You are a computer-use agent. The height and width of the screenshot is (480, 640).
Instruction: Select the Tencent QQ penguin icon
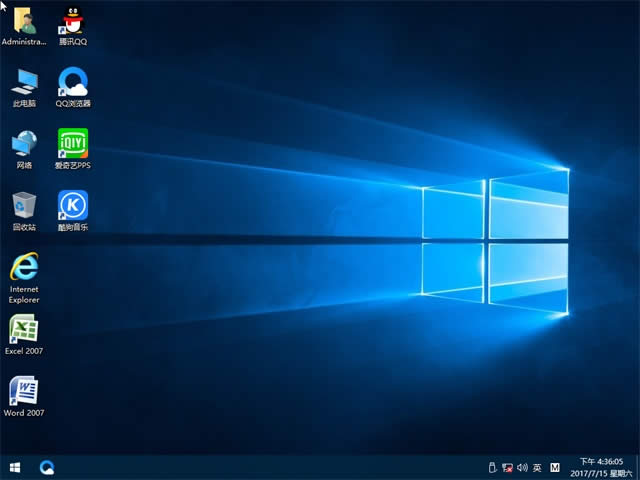point(72,21)
